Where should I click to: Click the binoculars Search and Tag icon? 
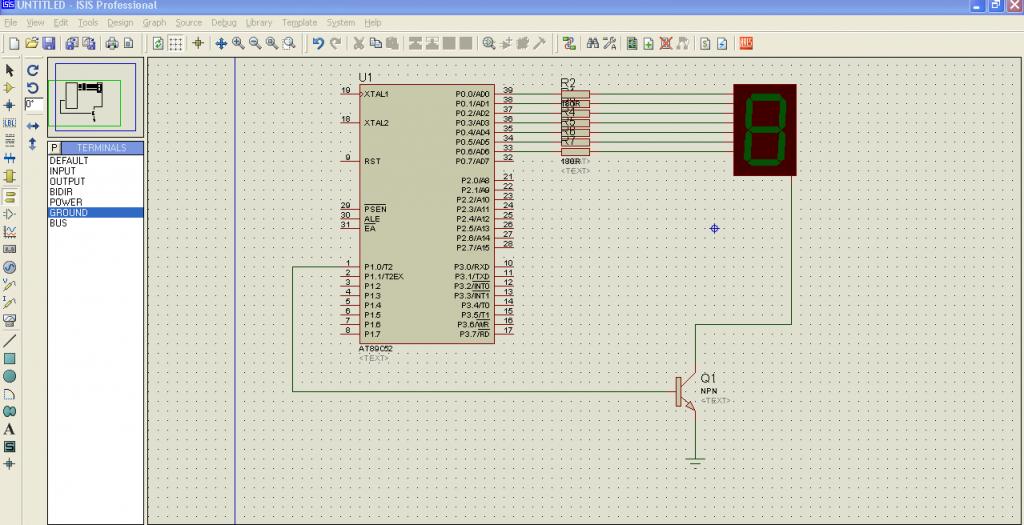tap(593, 43)
